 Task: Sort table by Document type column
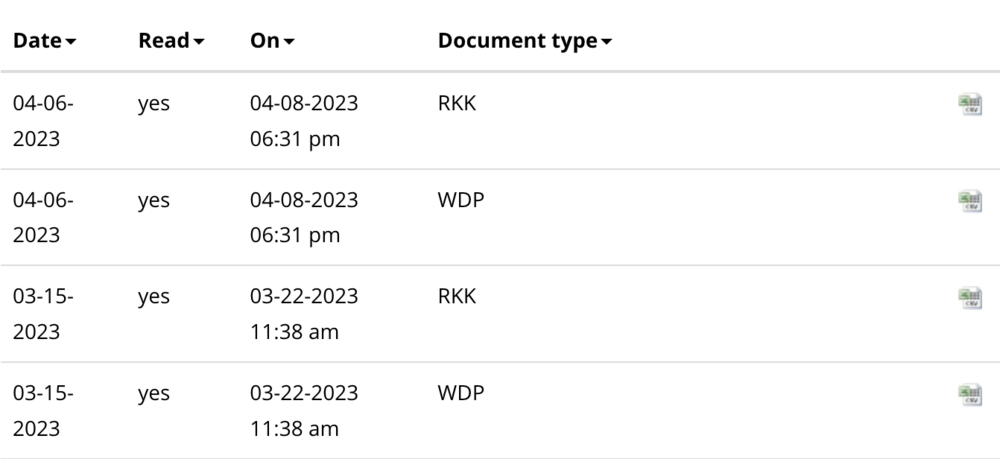[x=517, y=43]
